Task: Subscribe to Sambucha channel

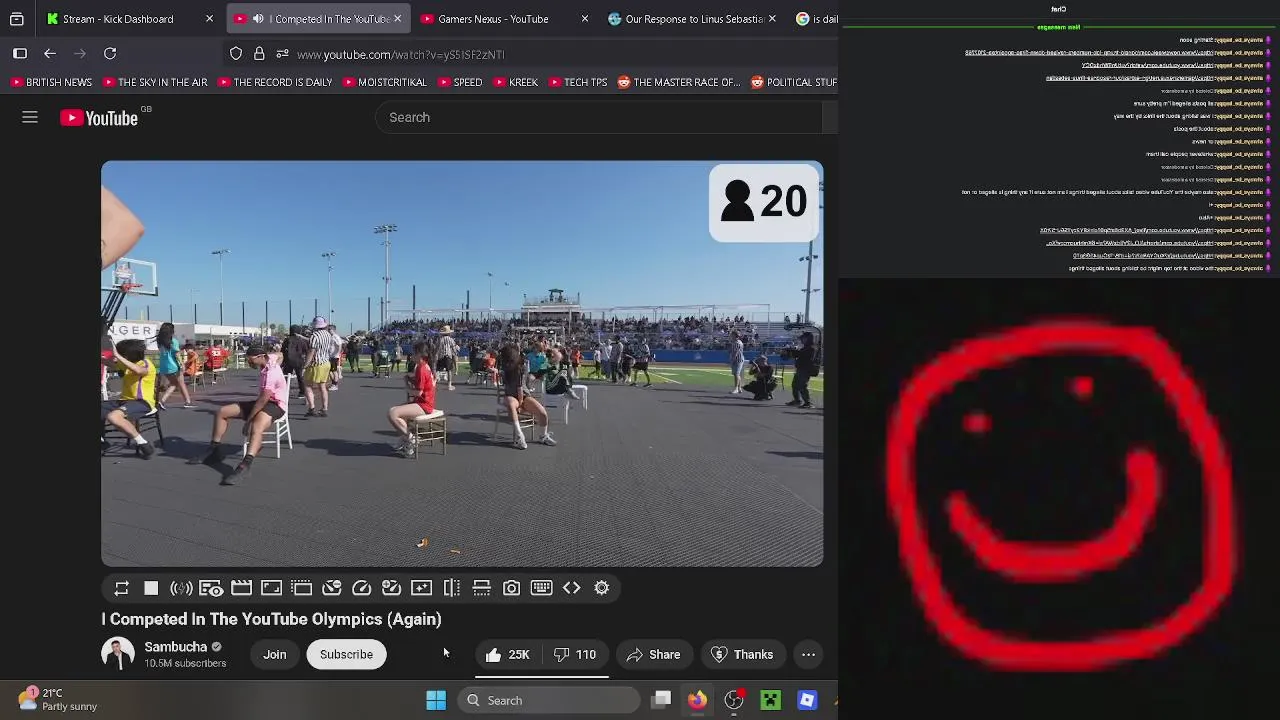Action: click(x=346, y=655)
